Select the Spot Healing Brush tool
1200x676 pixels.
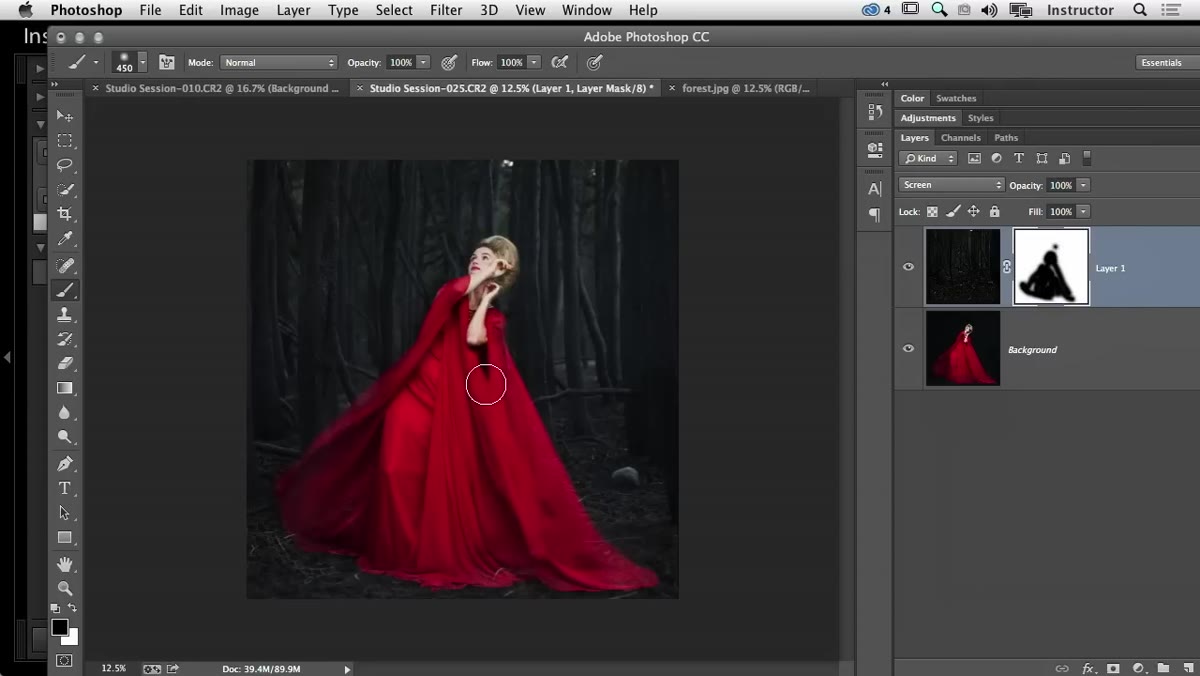[65, 266]
